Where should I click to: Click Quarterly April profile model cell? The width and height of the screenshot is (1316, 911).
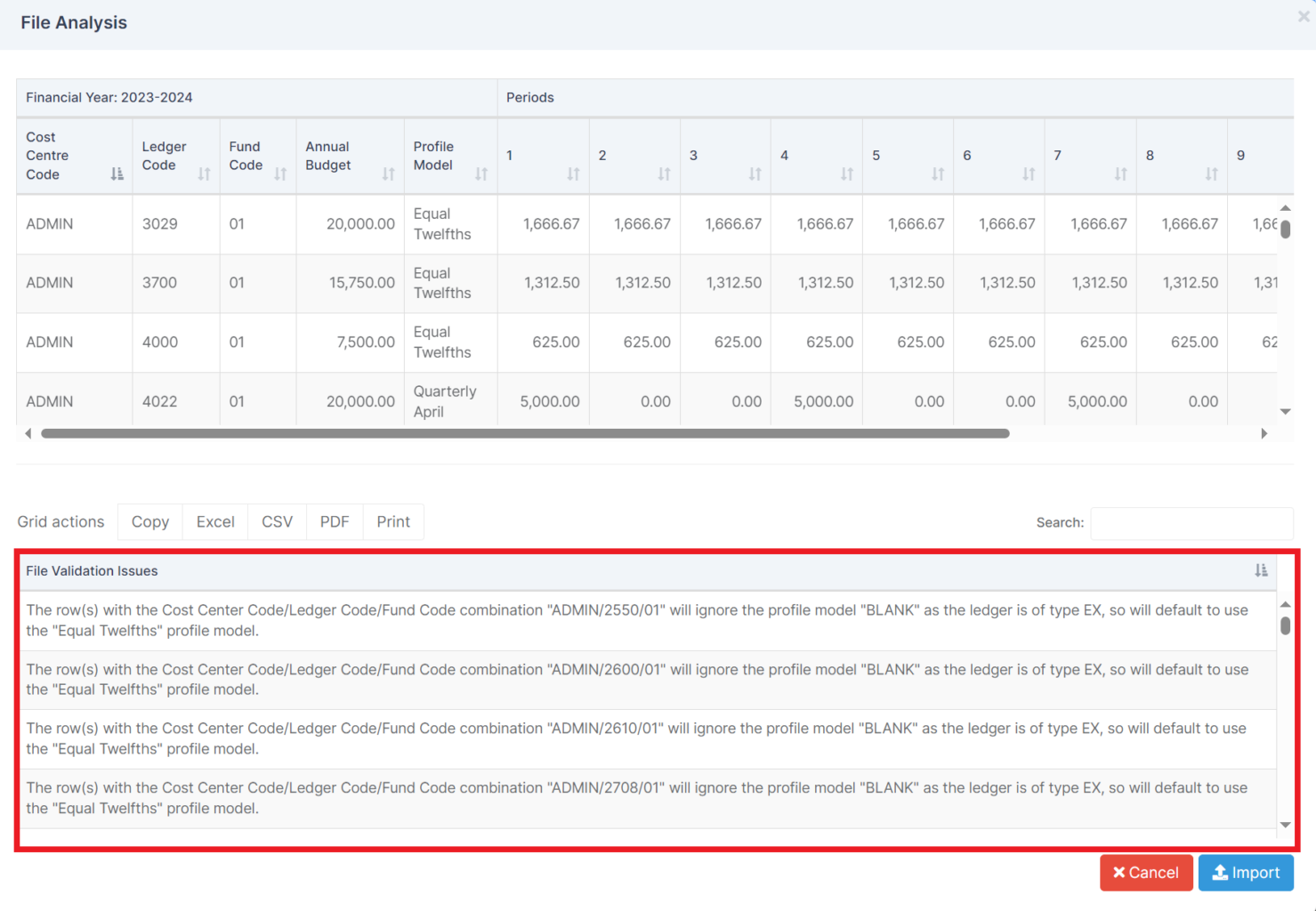coord(450,401)
